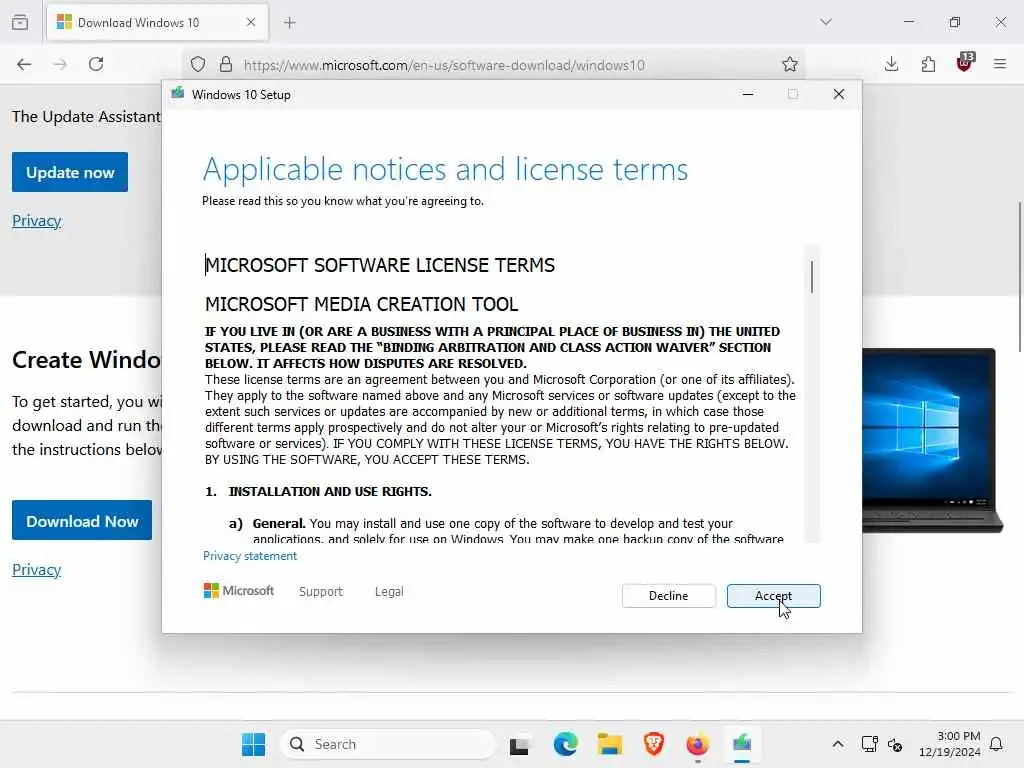Click the network display tray icon

(869, 744)
